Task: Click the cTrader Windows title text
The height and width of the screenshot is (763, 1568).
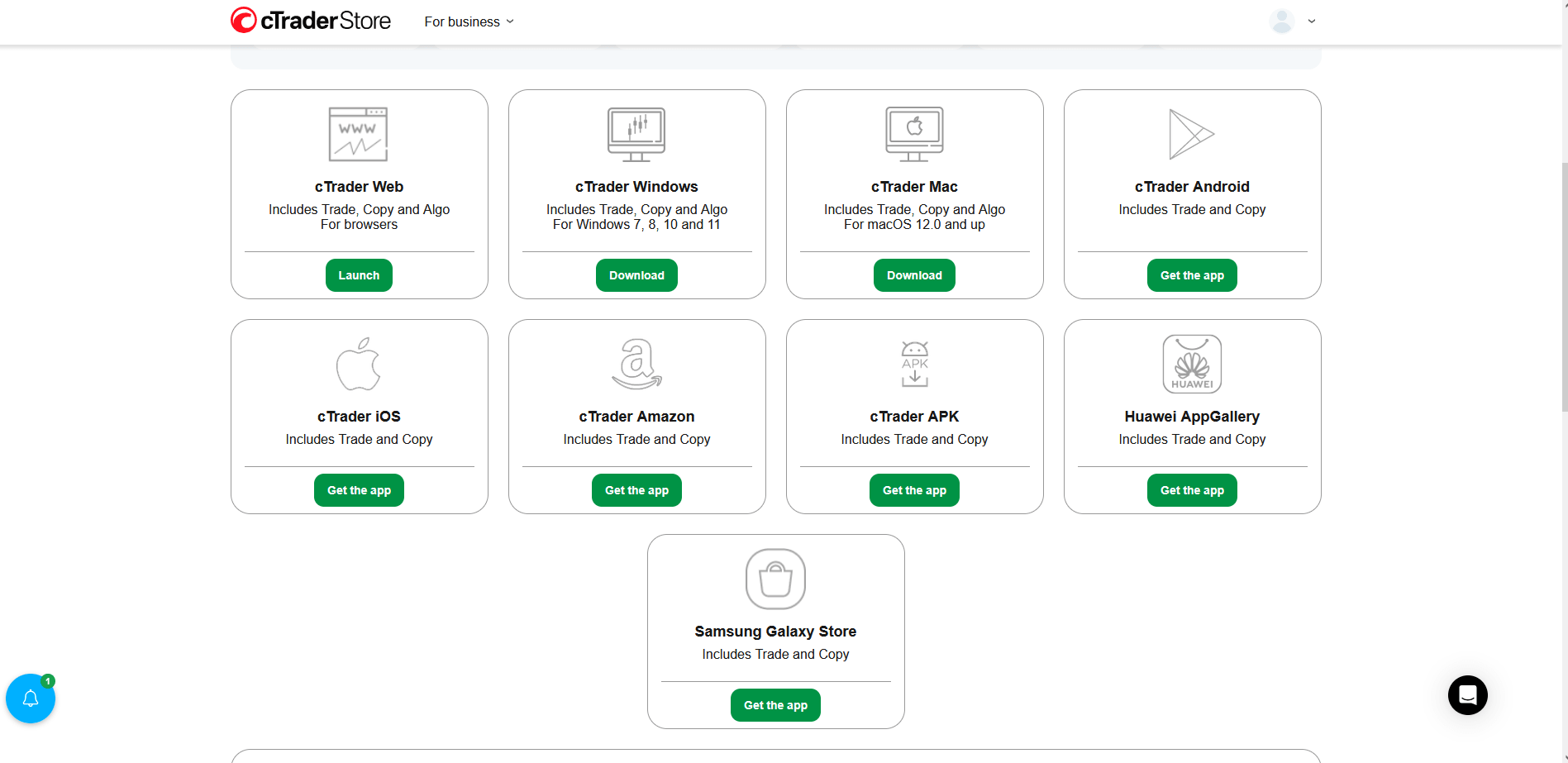Action: [x=636, y=187]
